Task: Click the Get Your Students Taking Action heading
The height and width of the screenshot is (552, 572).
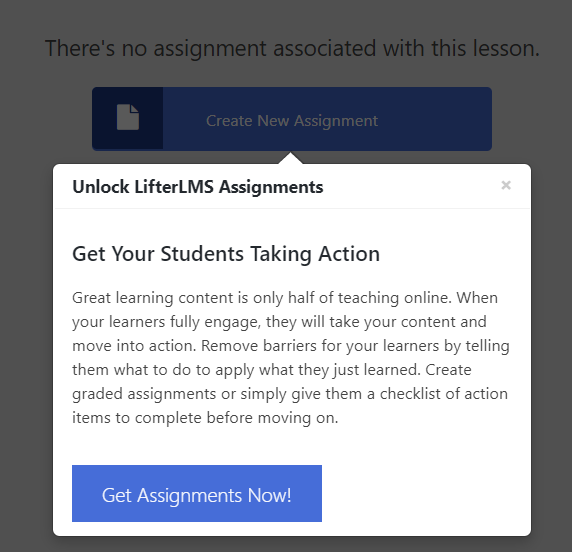Action: [x=226, y=254]
